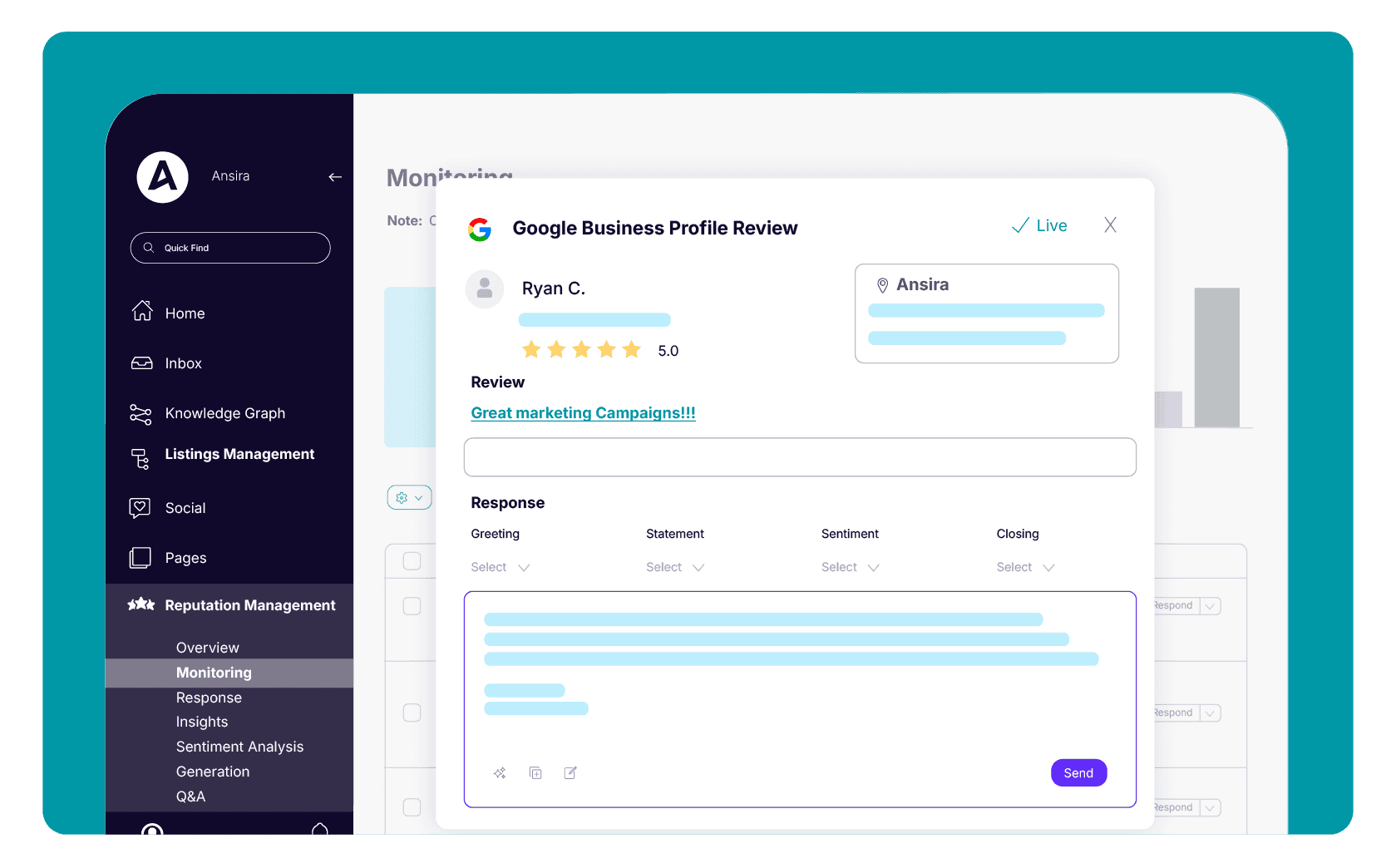Toggle the header select-all checkbox

412,561
